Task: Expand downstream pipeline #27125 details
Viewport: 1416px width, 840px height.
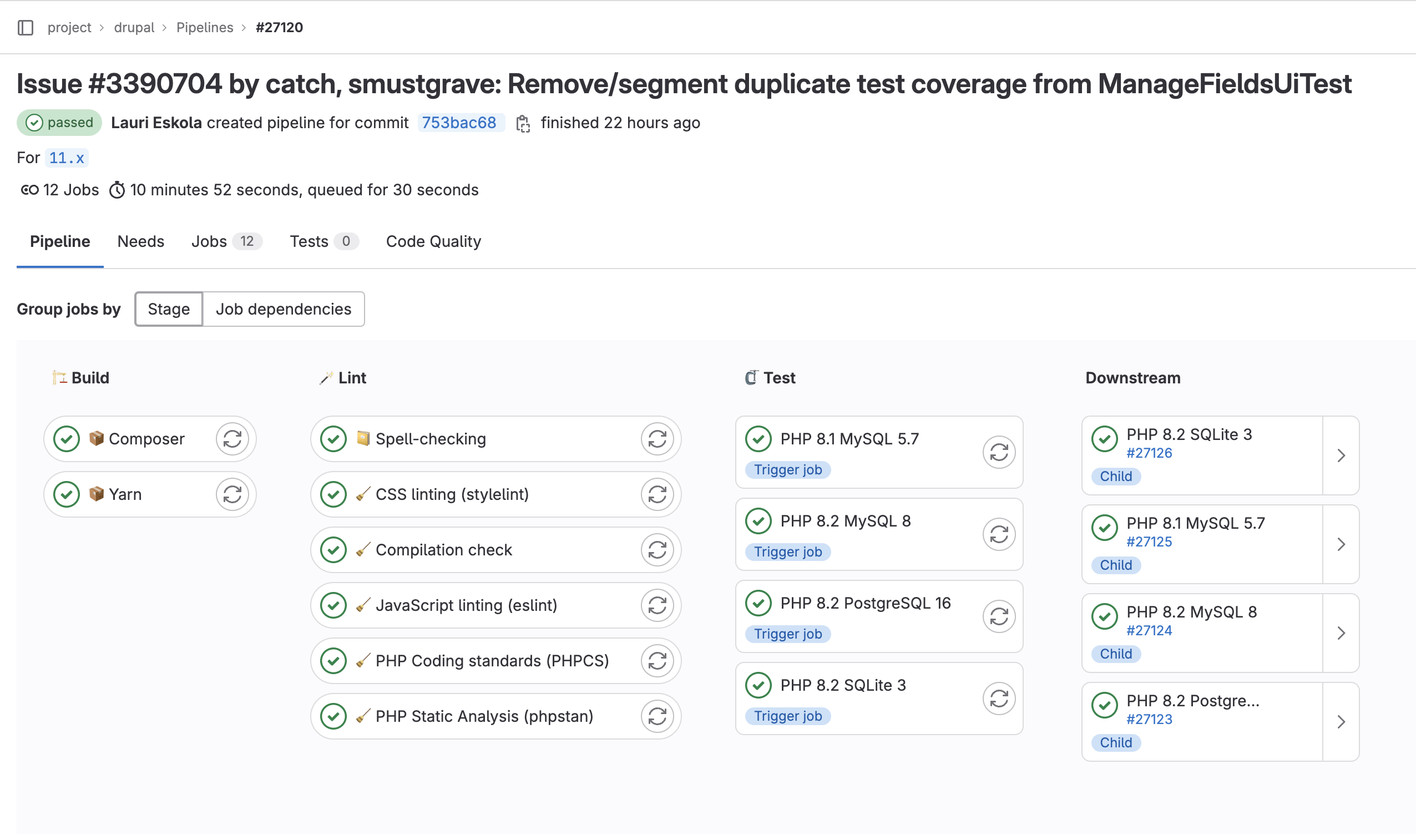Action: (x=1341, y=544)
